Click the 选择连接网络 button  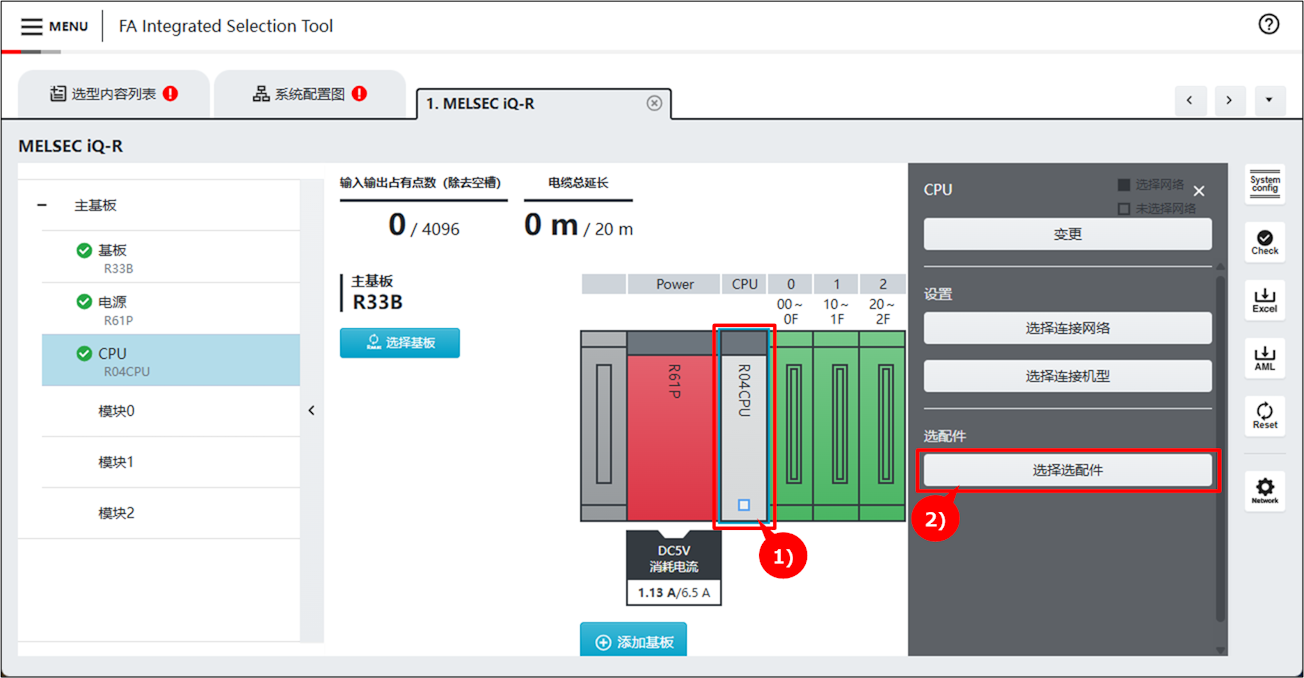pos(1067,328)
